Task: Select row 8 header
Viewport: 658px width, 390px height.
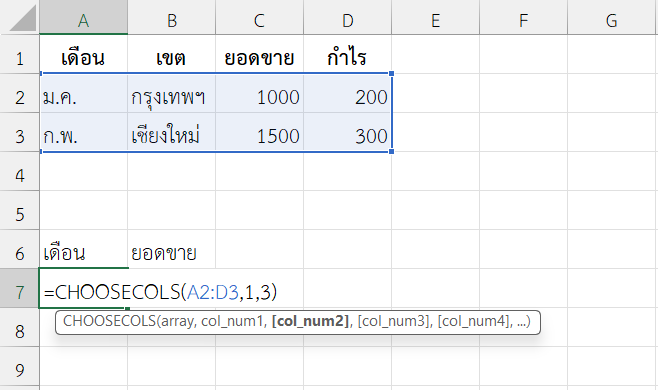Action: tap(20, 327)
